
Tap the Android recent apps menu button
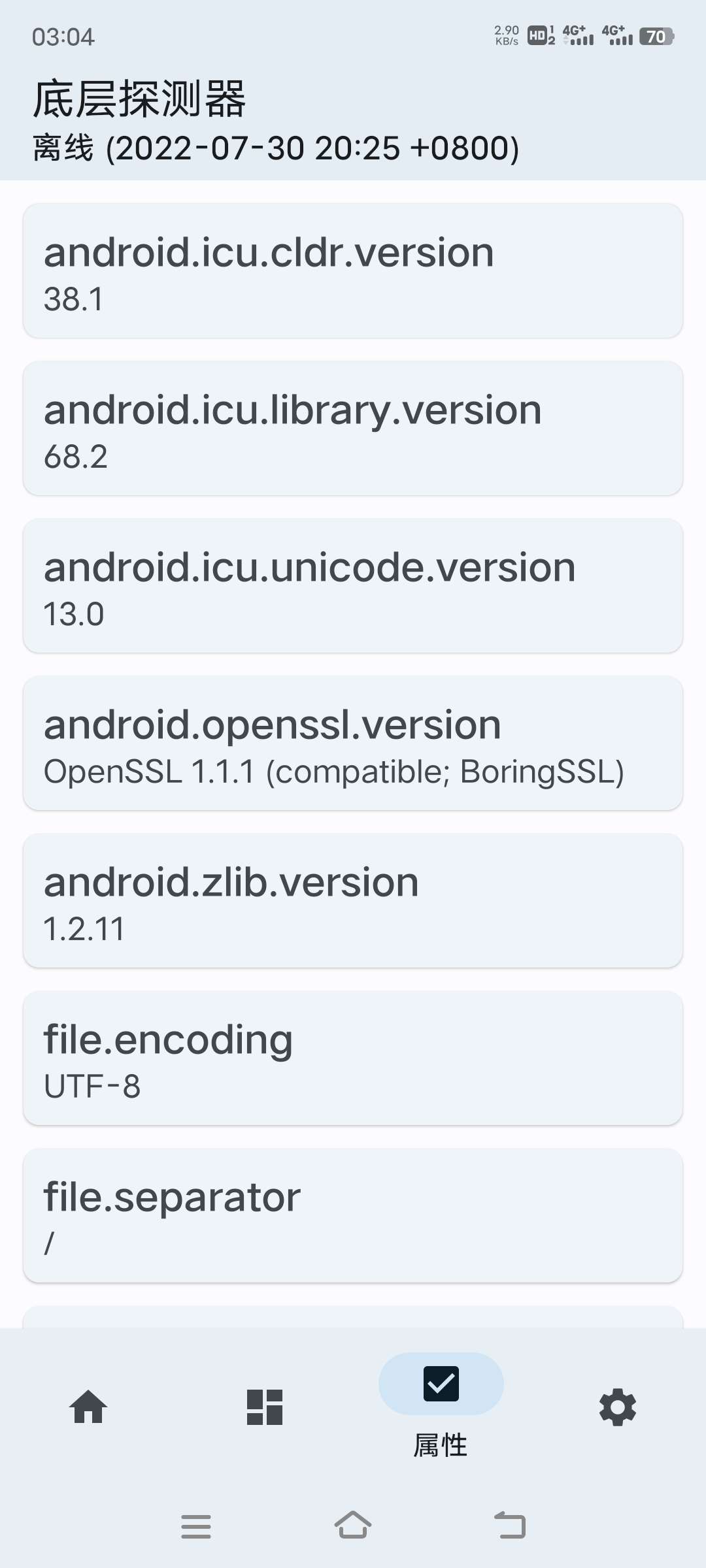coord(196,1526)
